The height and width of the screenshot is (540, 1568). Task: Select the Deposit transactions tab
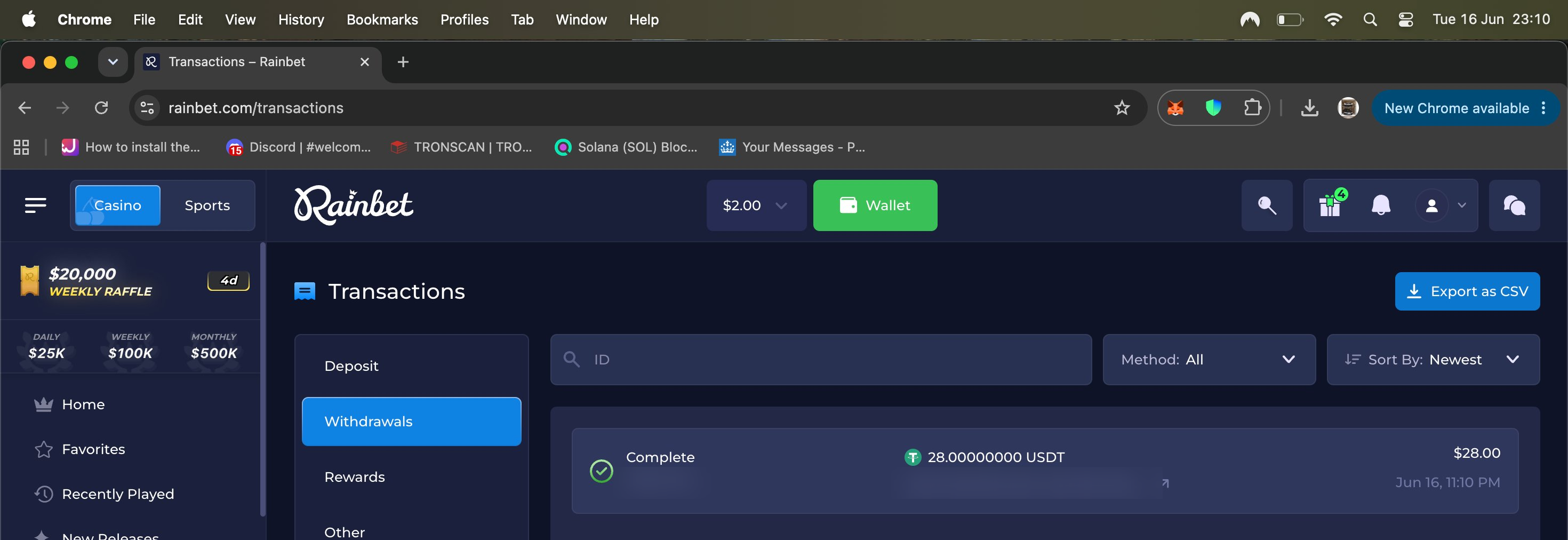pyautogui.click(x=412, y=366)
